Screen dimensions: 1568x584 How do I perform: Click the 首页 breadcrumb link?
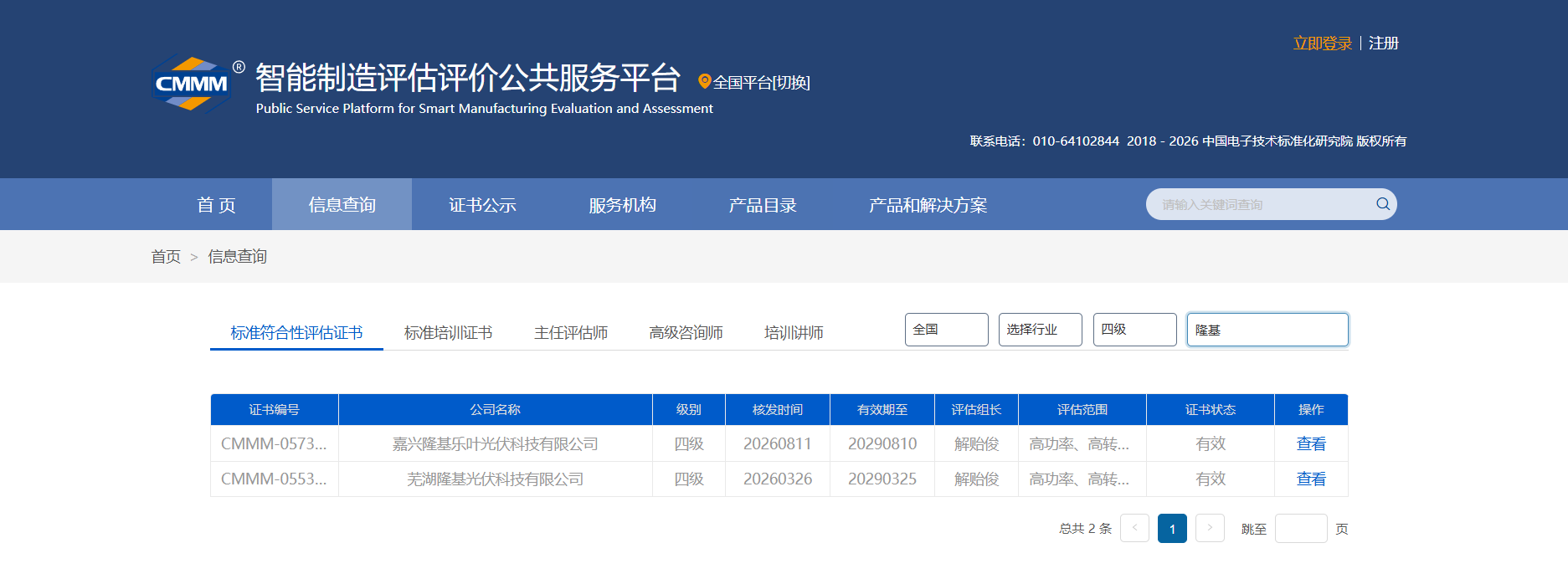point(166,257)
